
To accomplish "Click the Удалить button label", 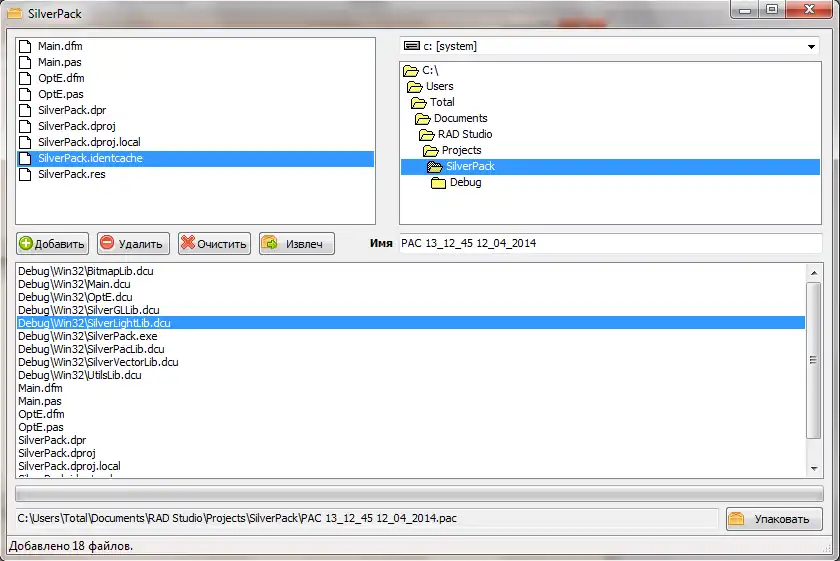I will click(140, 244).
